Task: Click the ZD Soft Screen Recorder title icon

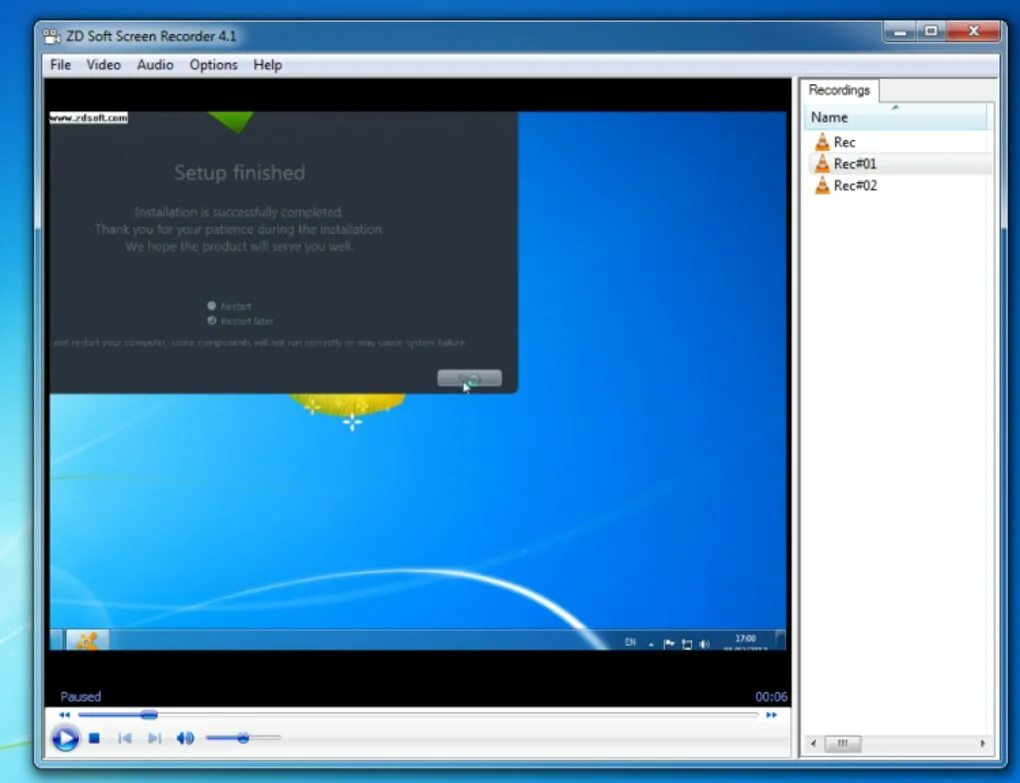Action: click(x=52, y=36)
